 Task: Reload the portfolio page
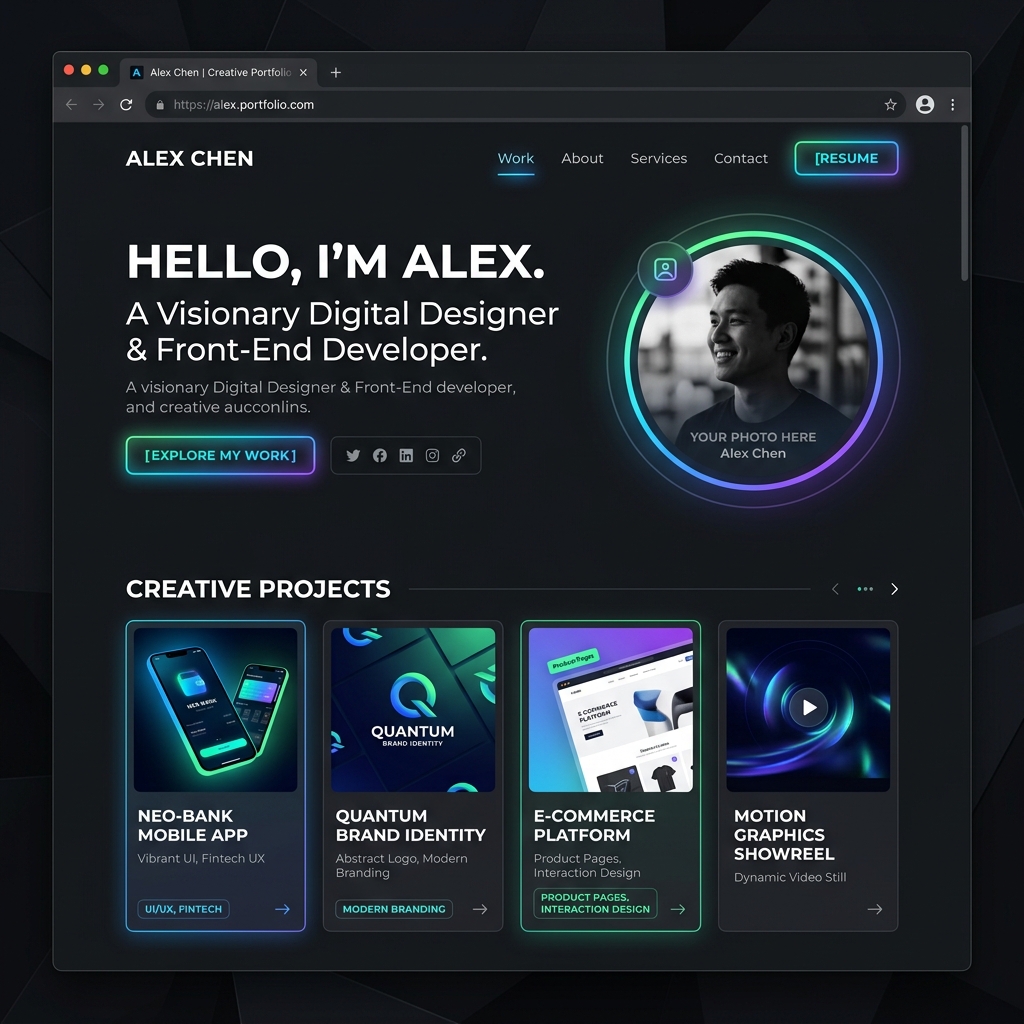tap(126, 104)
